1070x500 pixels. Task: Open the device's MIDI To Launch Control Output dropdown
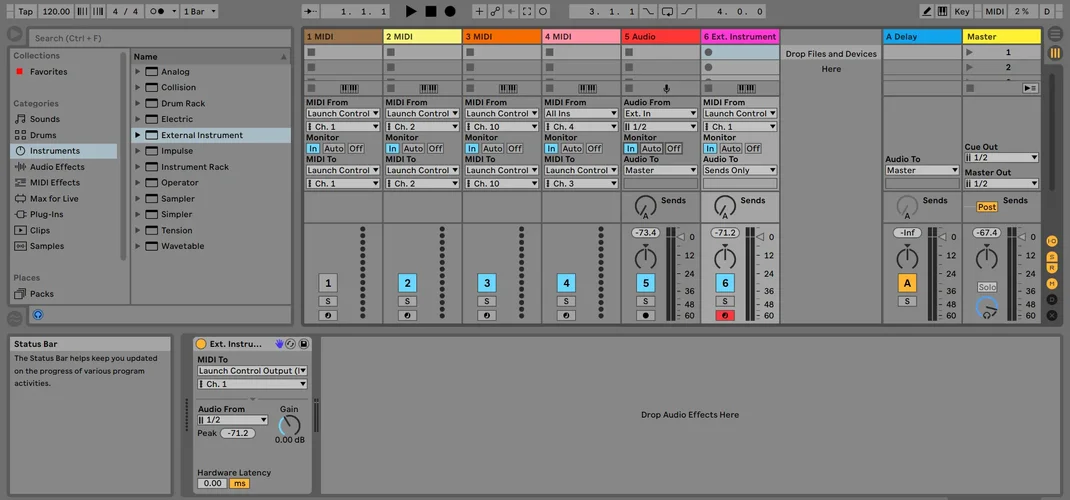(252, 371)
